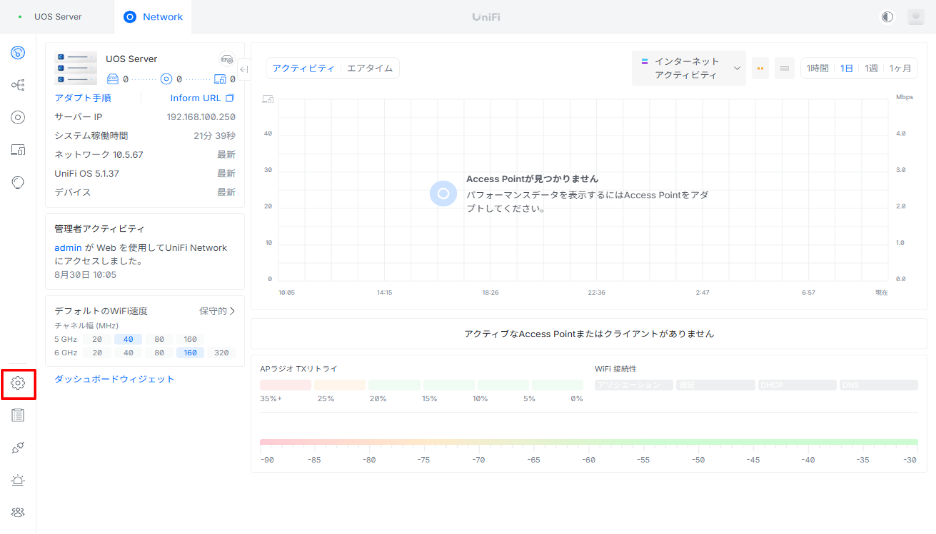Select 6 GHz channel width 20
936x534 pixels.
[97, 353]
